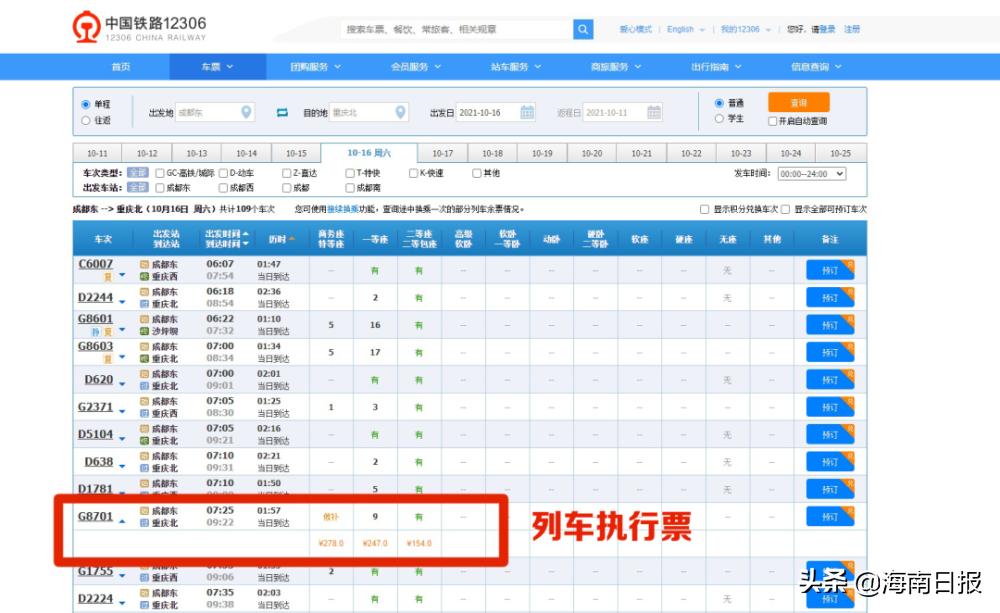The width and height of the screenshot is (1000, 613).
Task: Switch to the 10-17 date tab
Action: coord(443,152)
